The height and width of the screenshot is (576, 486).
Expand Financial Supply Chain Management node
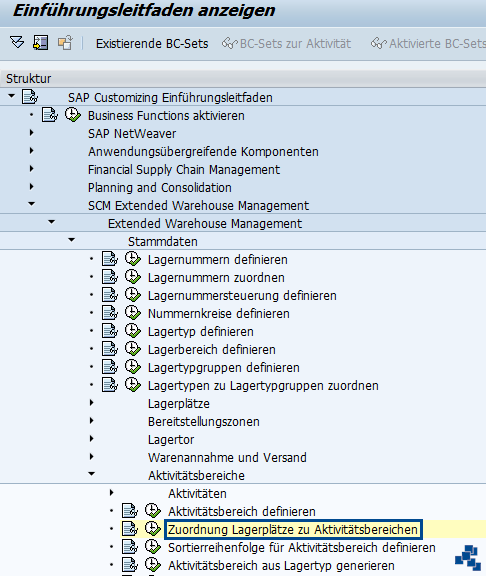[32, 169]
